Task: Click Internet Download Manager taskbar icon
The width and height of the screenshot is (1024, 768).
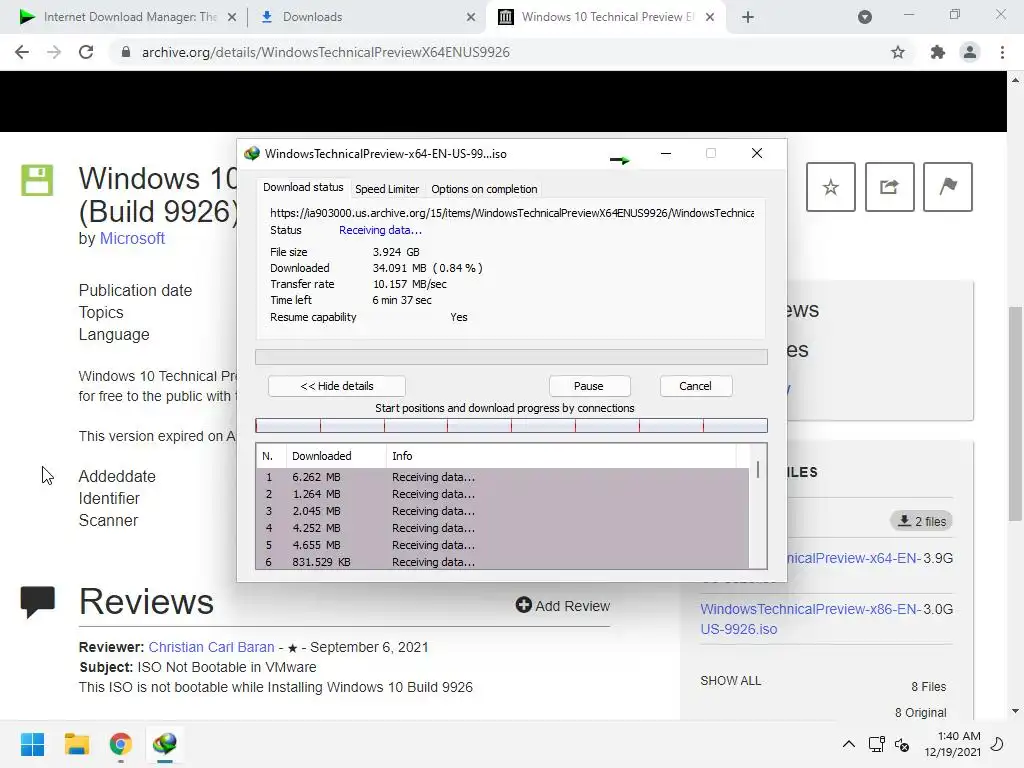Action: click(165, 744)
